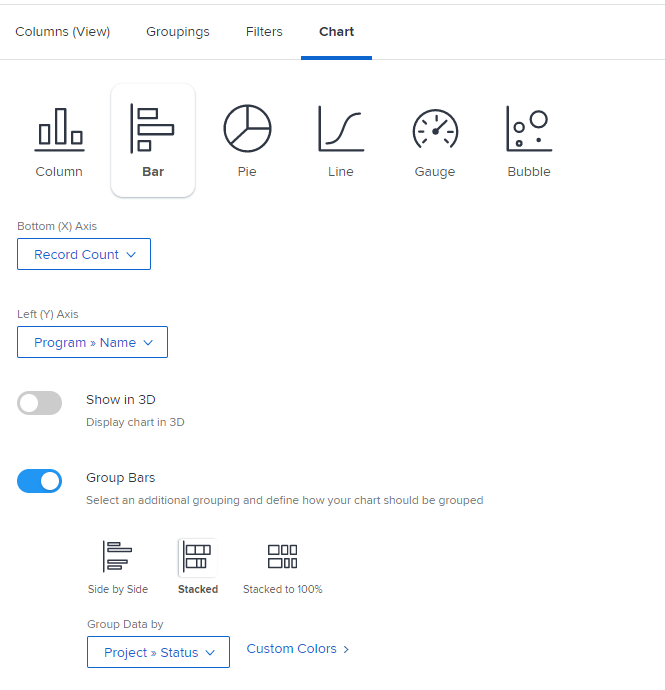Screen dimensions: 665x690
Task: Choose the Gauge chart type icon
Action: 435,129
